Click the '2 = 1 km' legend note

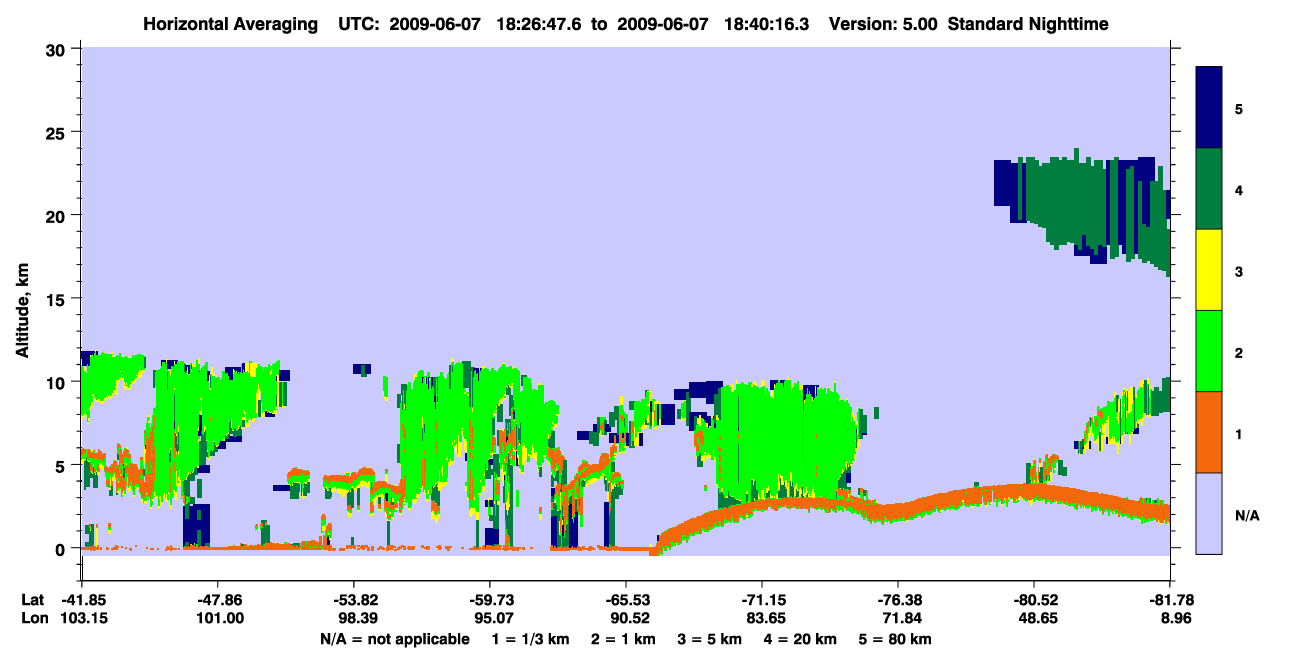tap(623, 639)
